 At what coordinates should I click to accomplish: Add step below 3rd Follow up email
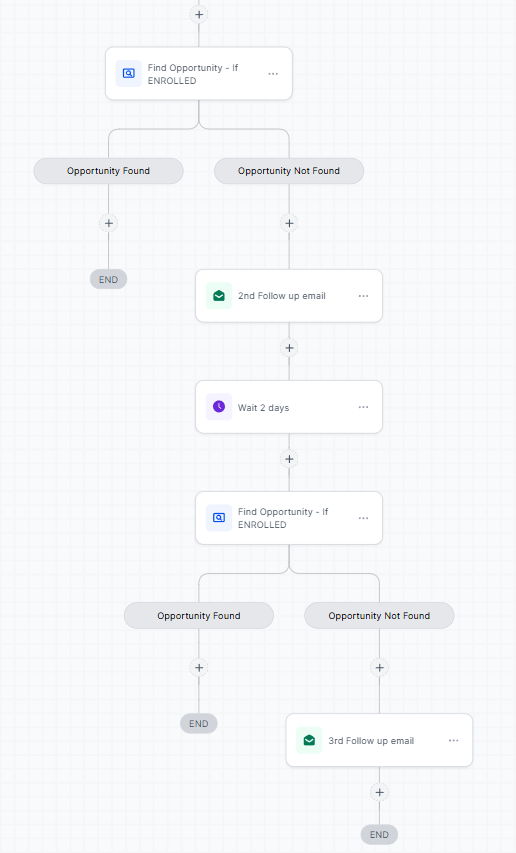380,792
